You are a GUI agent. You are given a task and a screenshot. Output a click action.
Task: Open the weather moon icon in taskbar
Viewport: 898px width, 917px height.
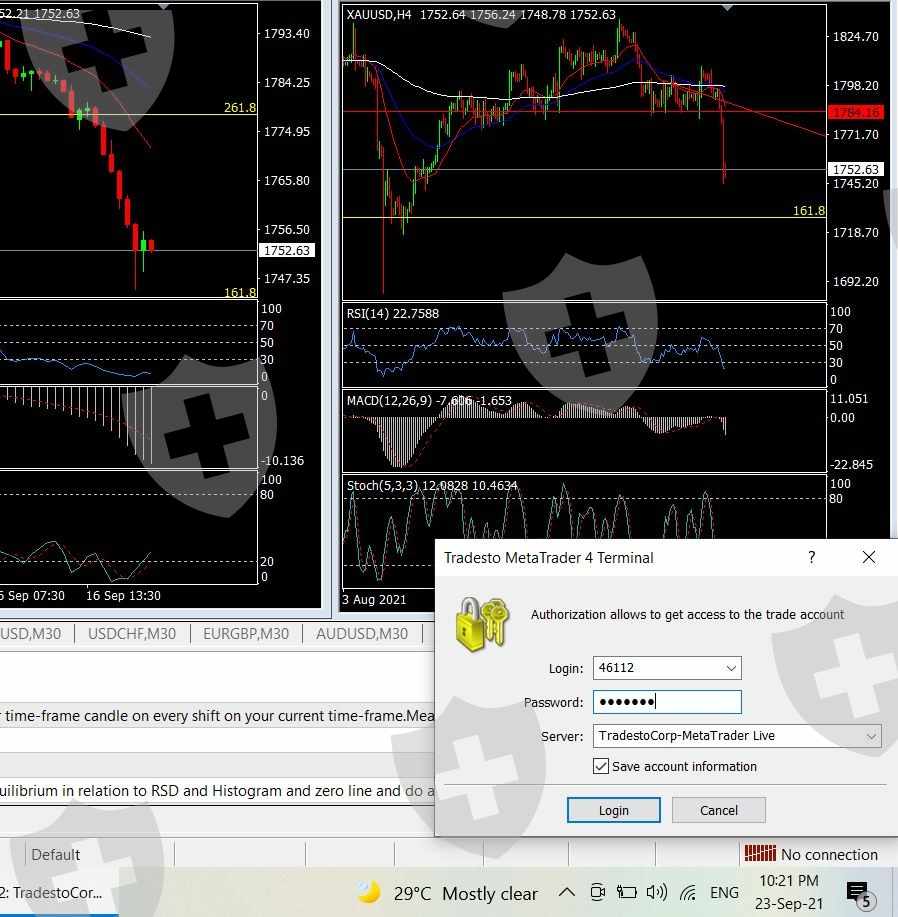pyautogui.click(x=369, y=893)
